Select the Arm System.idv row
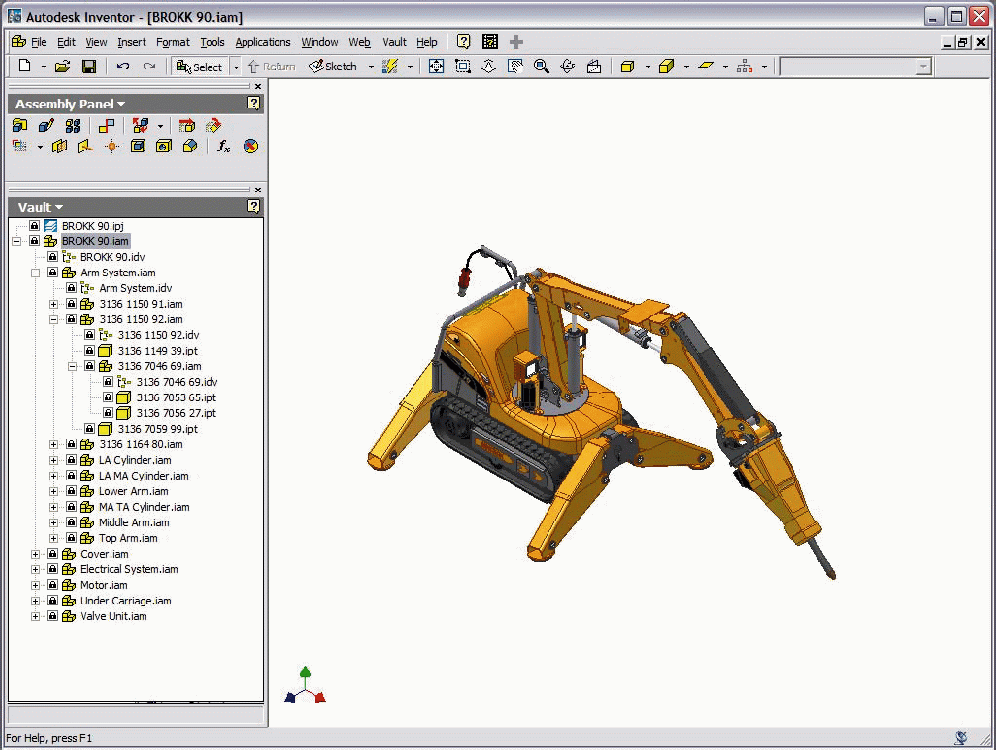This screenshot has height=750, width=996. pos(135,288)
